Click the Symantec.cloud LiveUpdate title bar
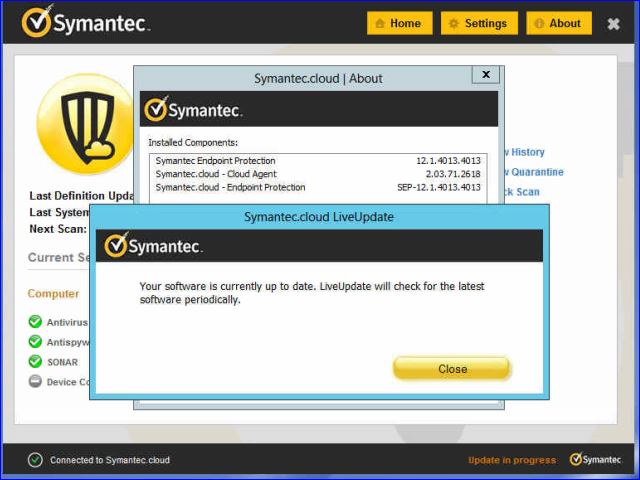Screen dimensions: 640x480 coord(319,217)
